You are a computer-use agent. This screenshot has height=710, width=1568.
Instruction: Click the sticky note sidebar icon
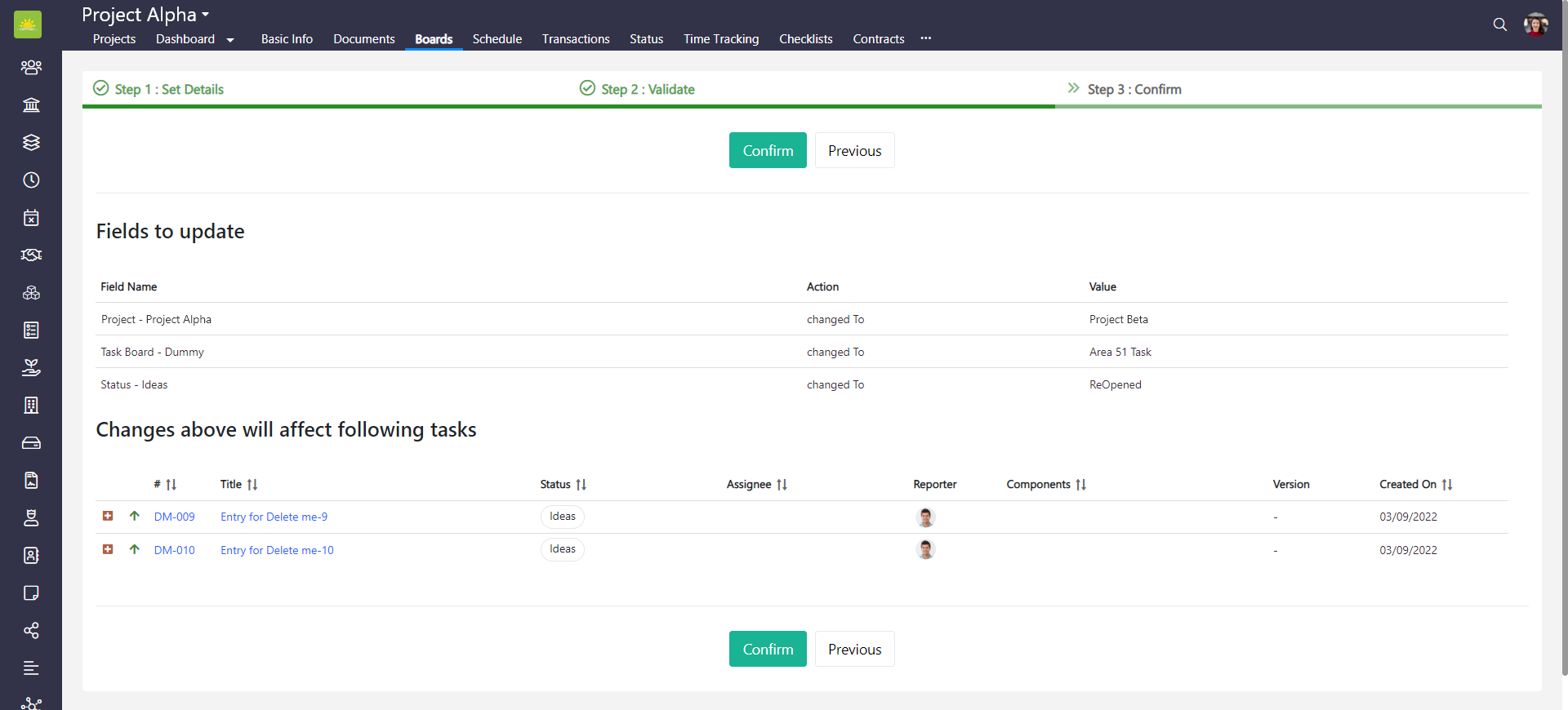point(31,592)
